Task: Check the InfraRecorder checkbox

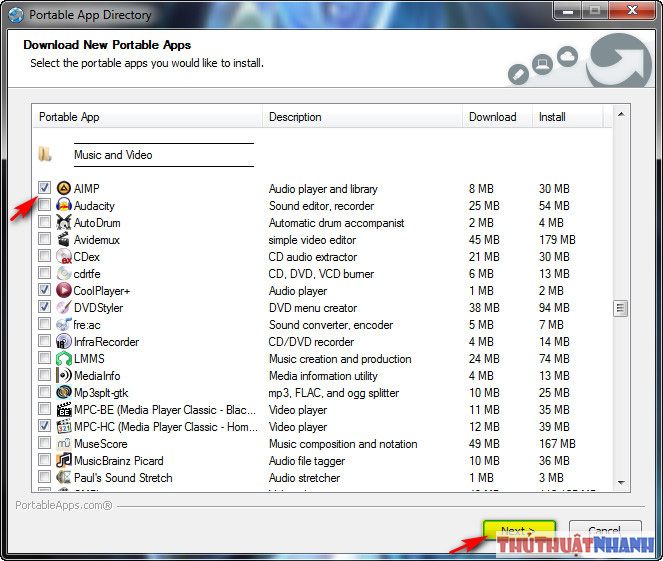Action: (x=44, y=340)
